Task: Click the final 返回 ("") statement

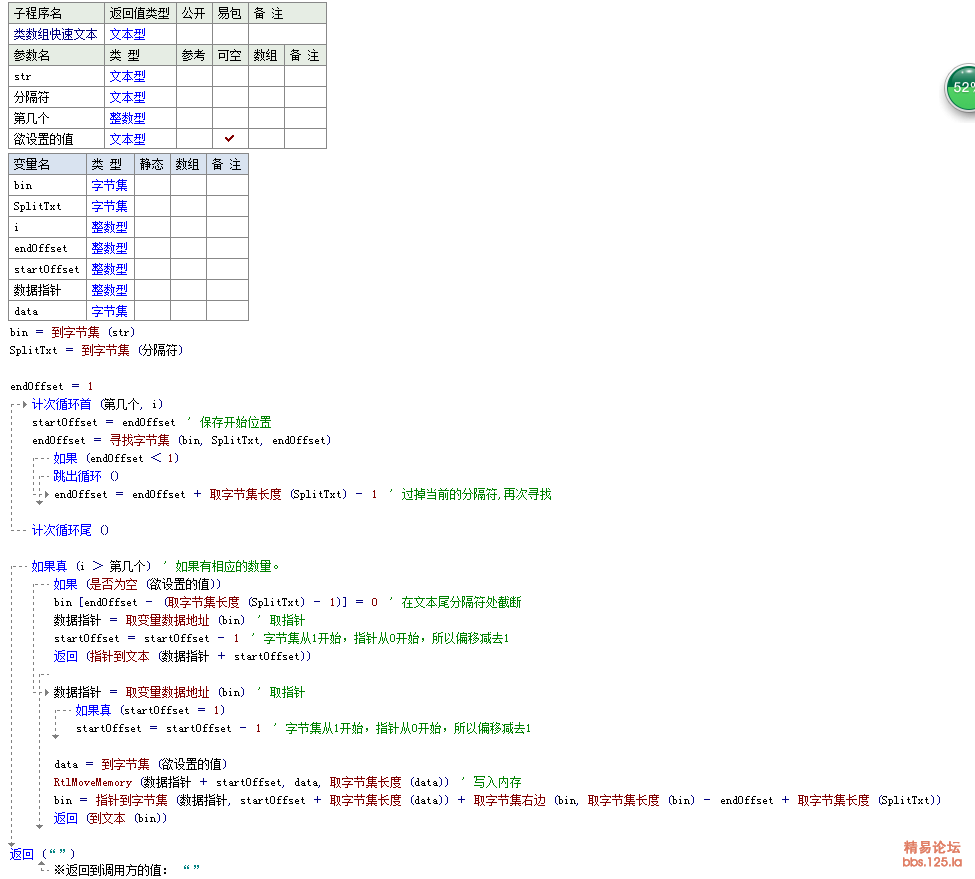Action: coord(42,854)
